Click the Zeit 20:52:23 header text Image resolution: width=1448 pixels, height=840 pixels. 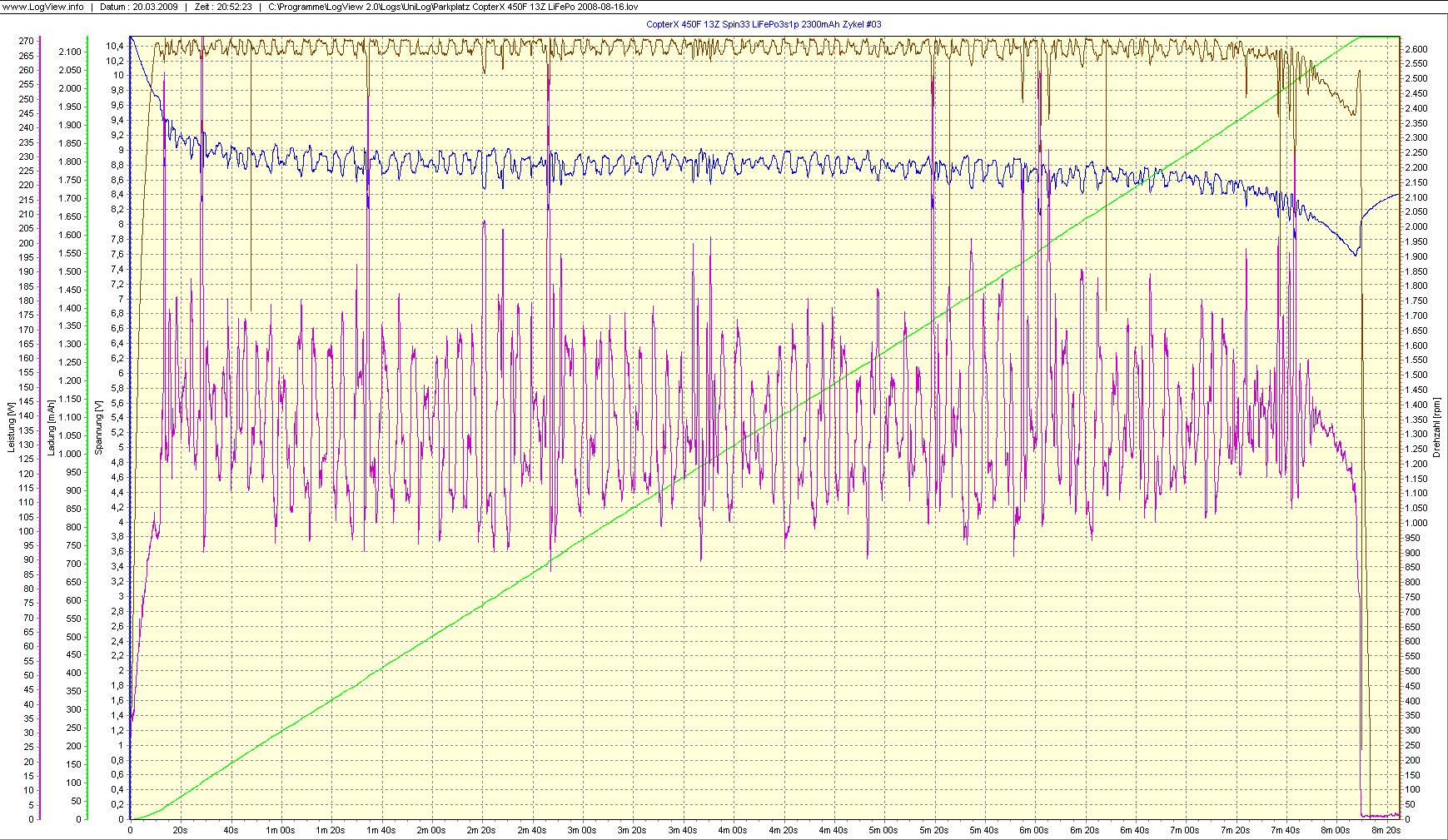pyautogui.click(x=221, y=7)
